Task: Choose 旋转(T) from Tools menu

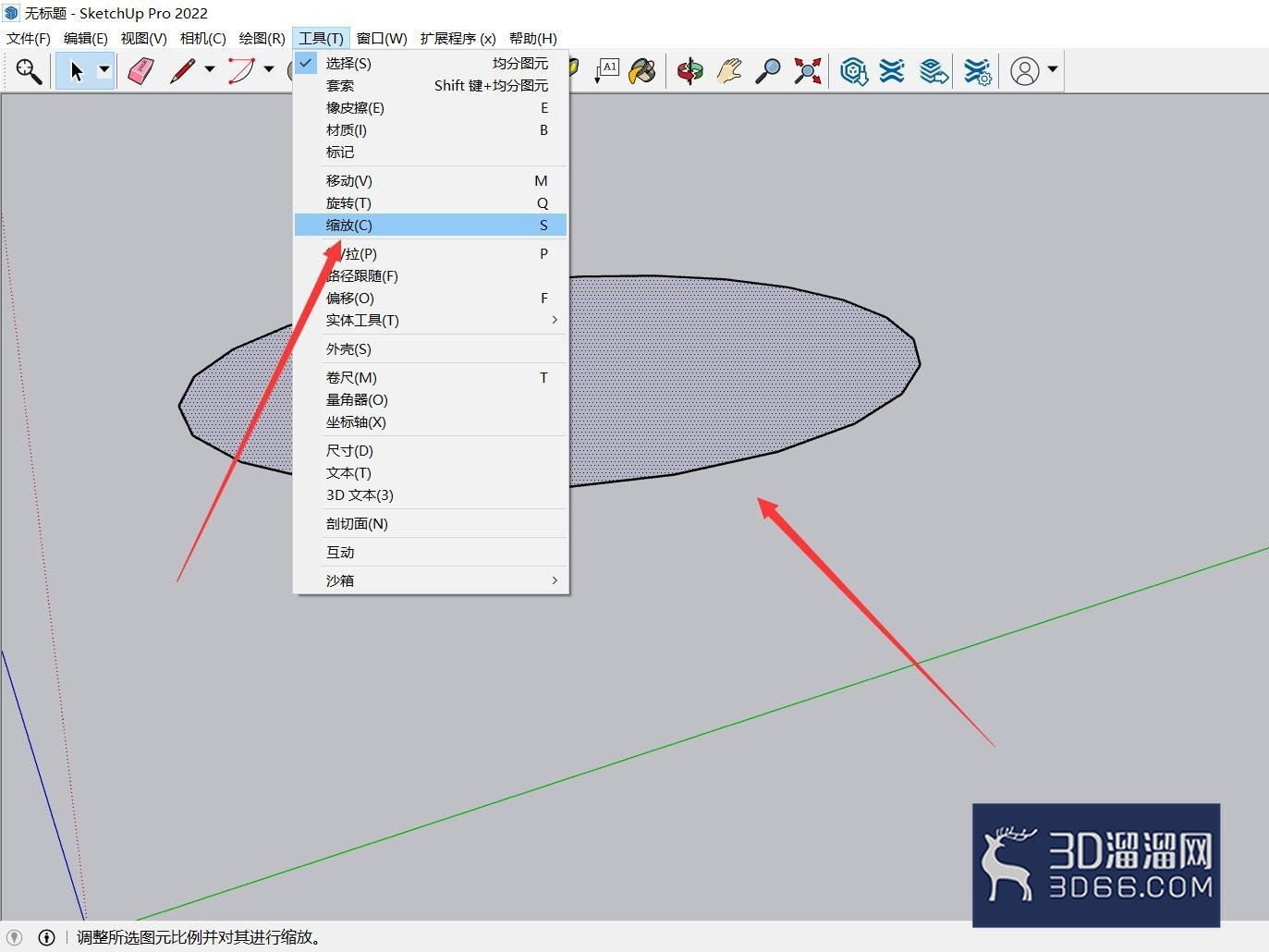Action: coord(431,202)
